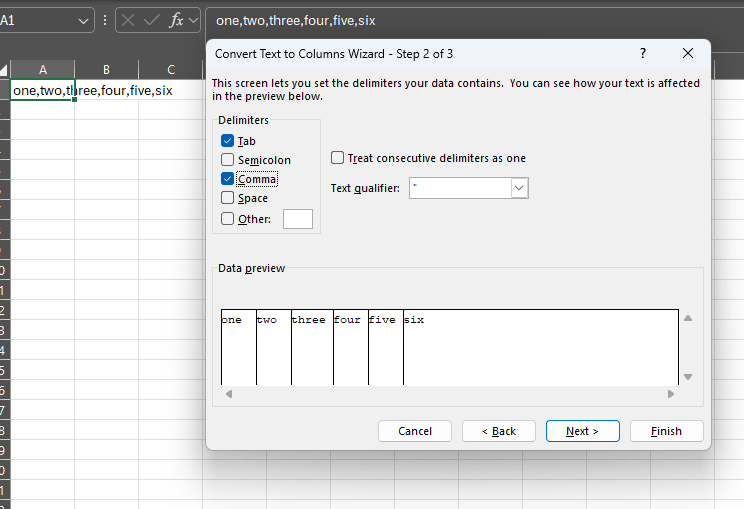Click the Data preview label
This screenshot has height=509, width=744.
click(x=251, y=268)
